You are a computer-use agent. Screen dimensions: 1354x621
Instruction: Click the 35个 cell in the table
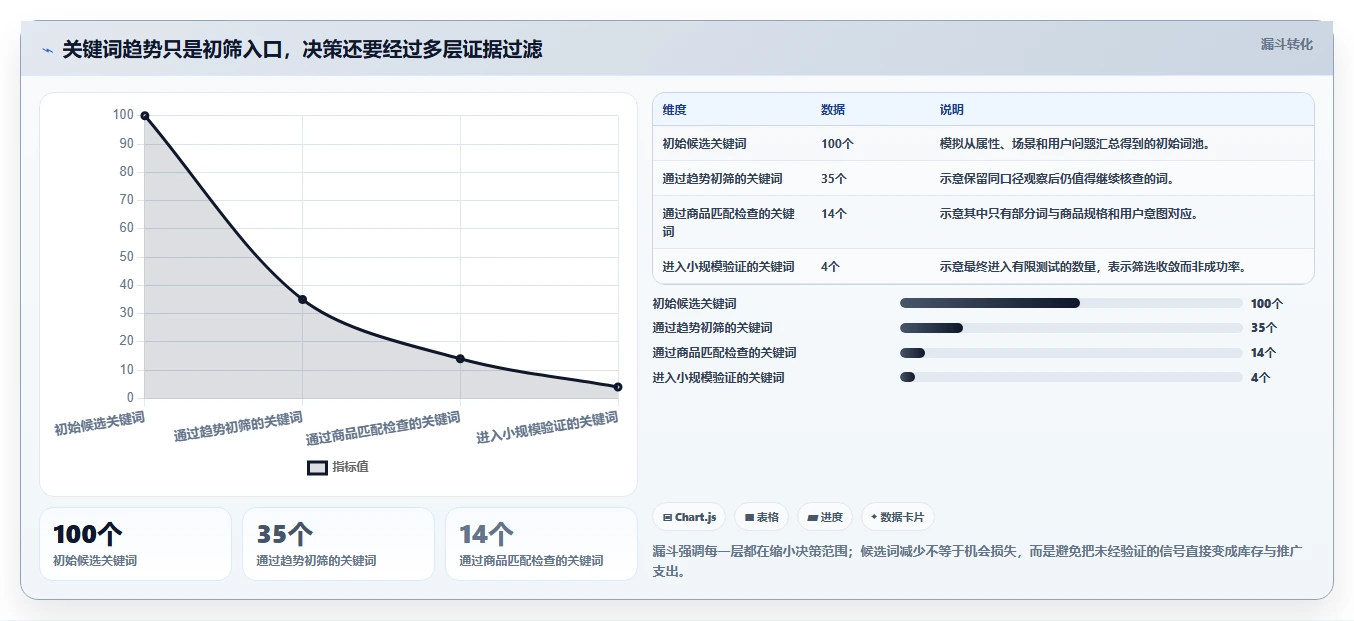click(x=835, y=179)
